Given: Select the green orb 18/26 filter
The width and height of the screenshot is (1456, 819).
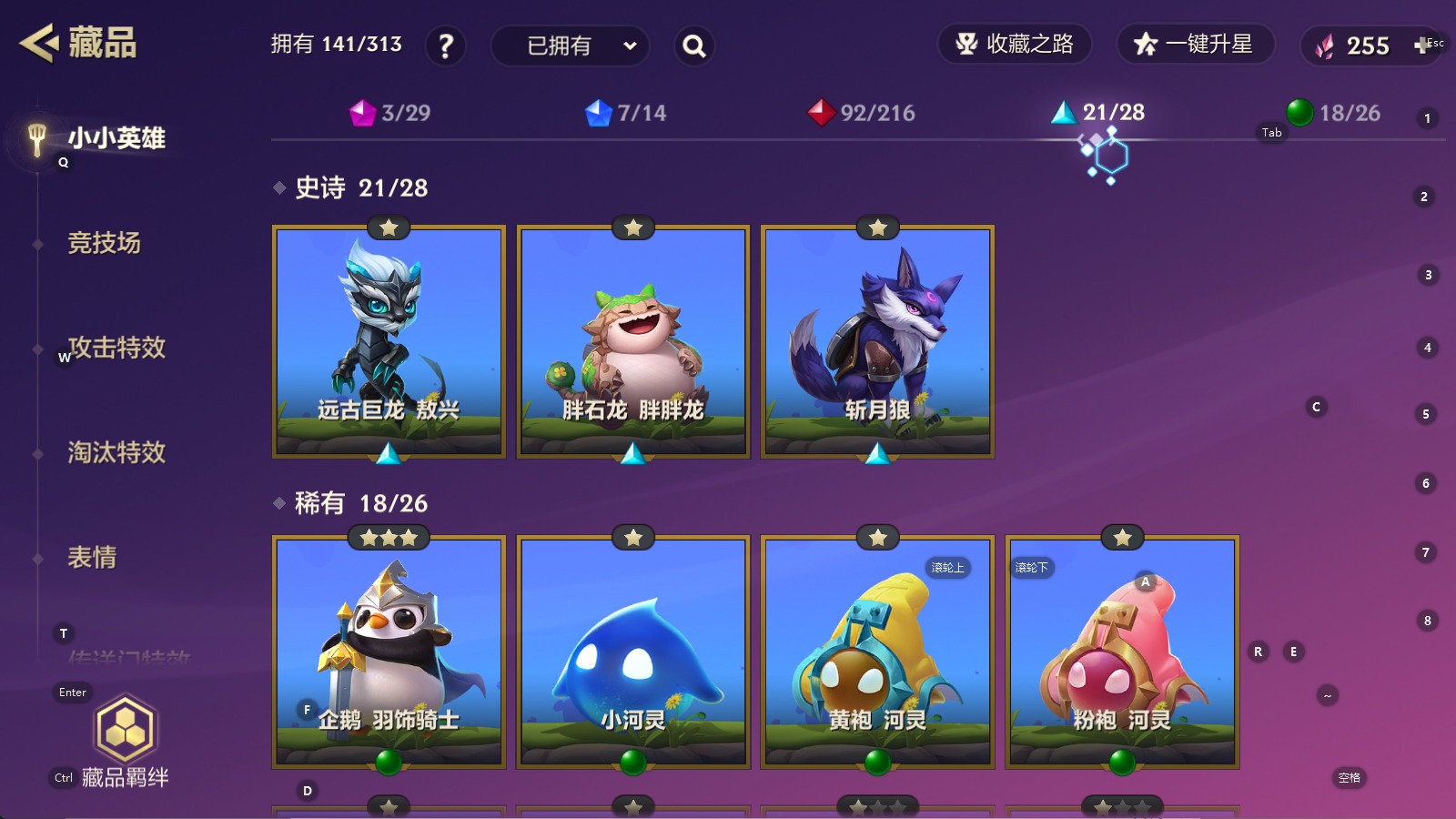Looking at the screenshot, I should (1333, 113).
